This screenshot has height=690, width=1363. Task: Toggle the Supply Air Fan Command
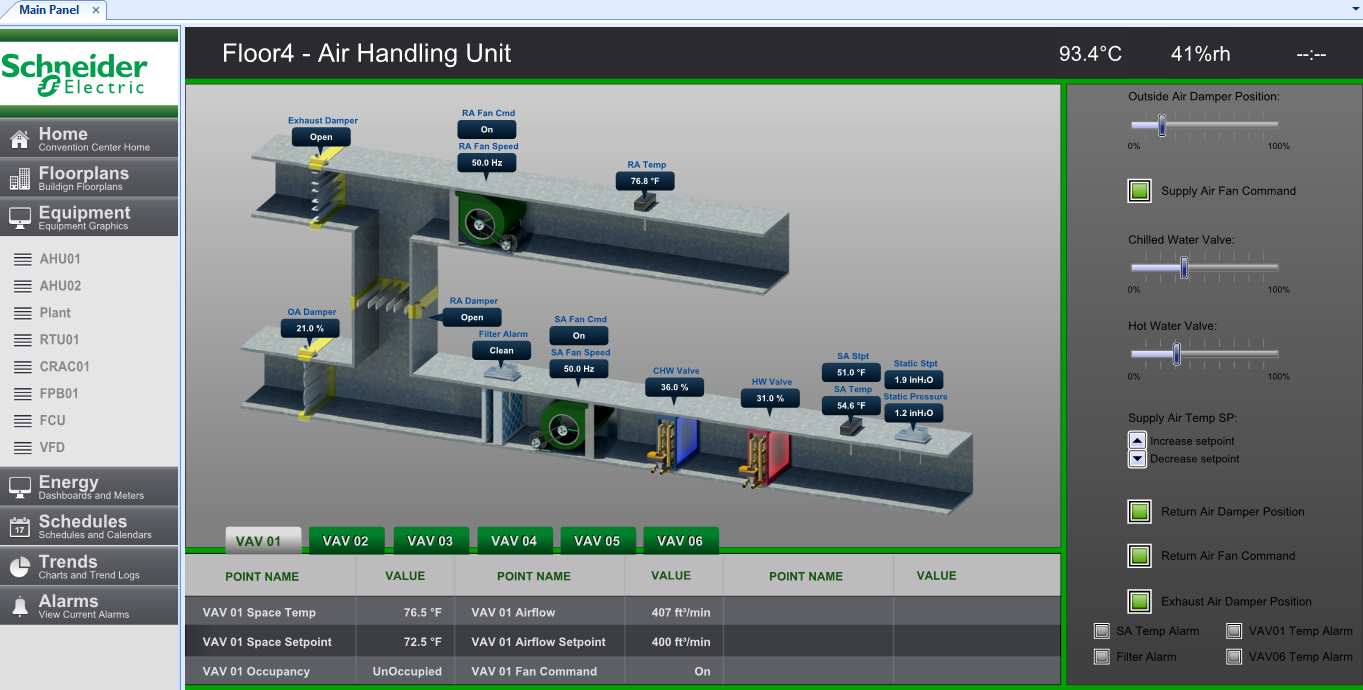[1139, 191]
